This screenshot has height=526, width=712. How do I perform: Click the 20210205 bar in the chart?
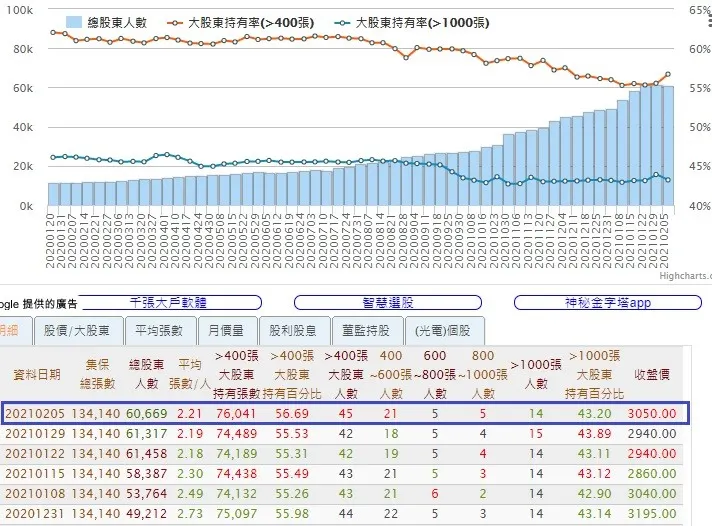point(668,146)
